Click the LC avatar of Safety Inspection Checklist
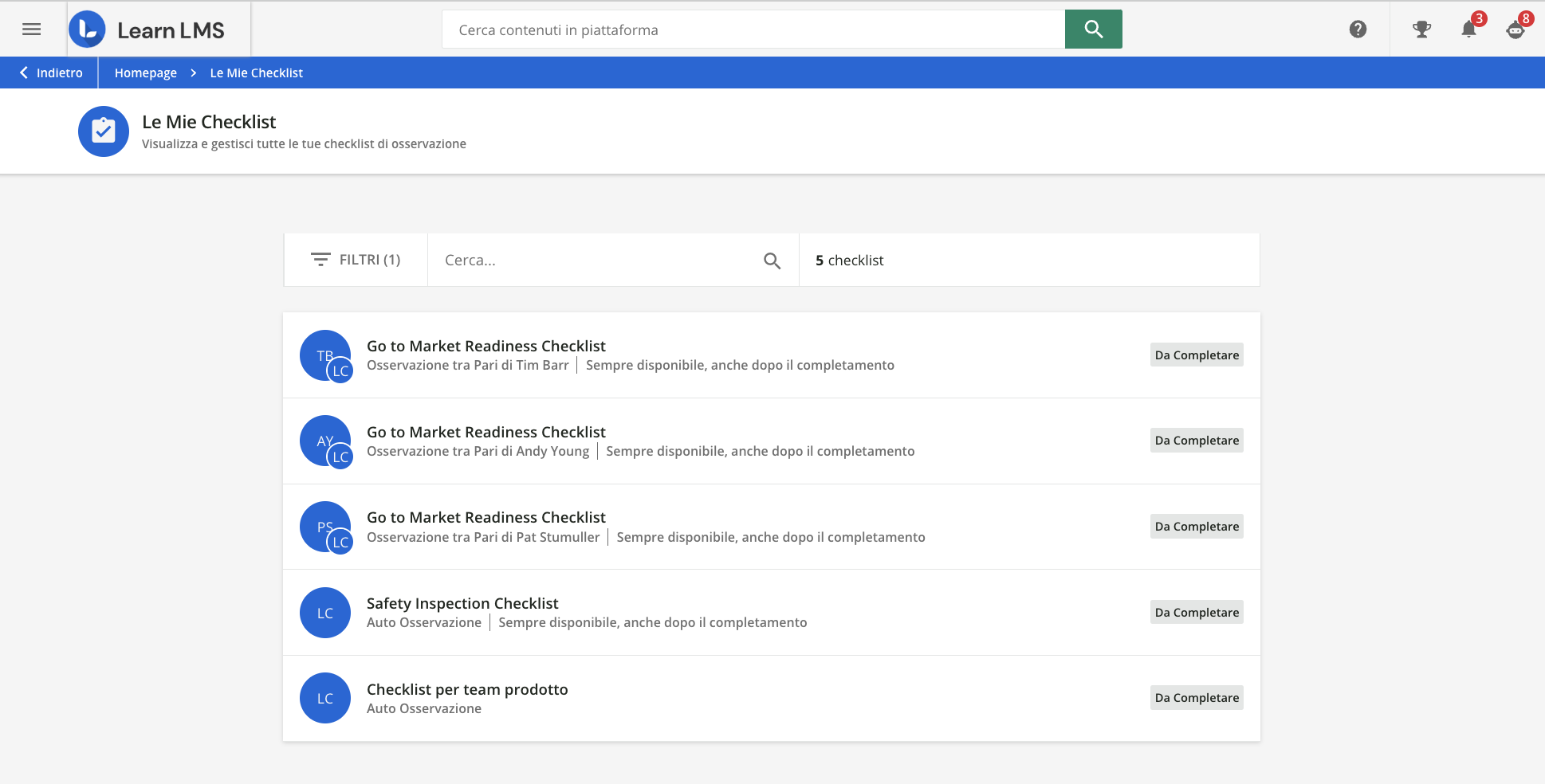 pos(325,613)
